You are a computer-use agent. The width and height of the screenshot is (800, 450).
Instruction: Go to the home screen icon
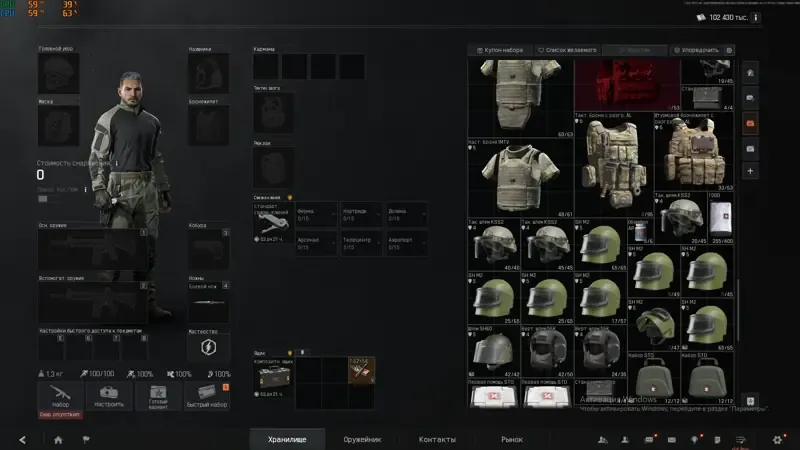point(58,440)
